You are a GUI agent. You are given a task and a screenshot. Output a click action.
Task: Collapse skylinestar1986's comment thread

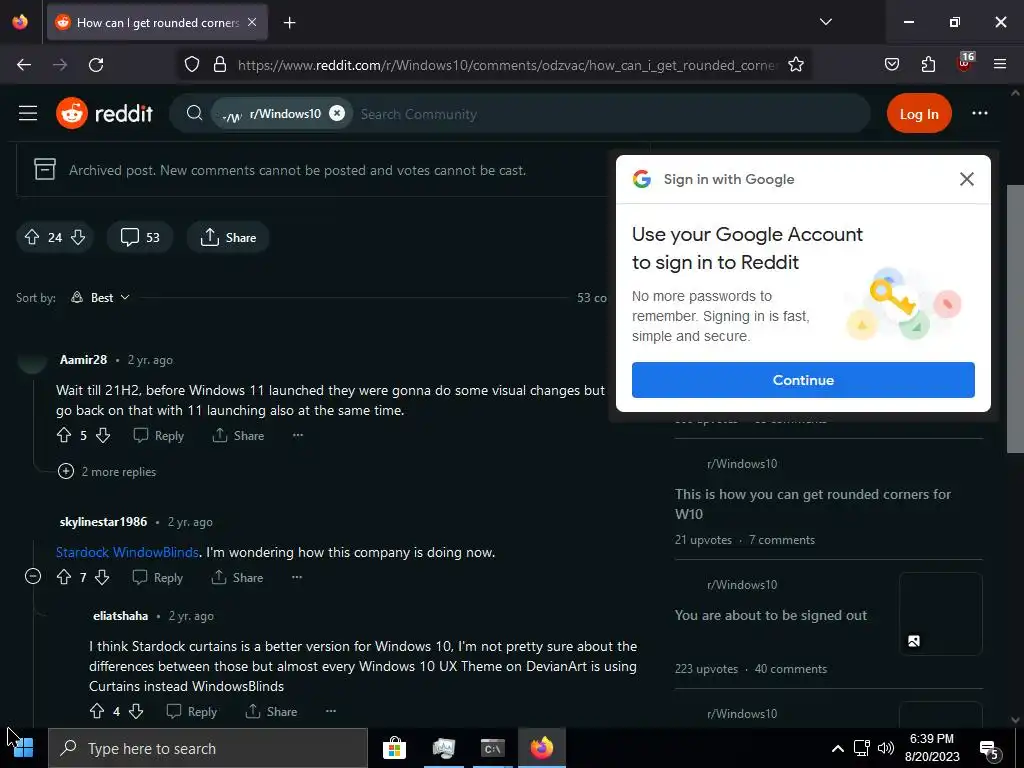[x=33, y=577]
